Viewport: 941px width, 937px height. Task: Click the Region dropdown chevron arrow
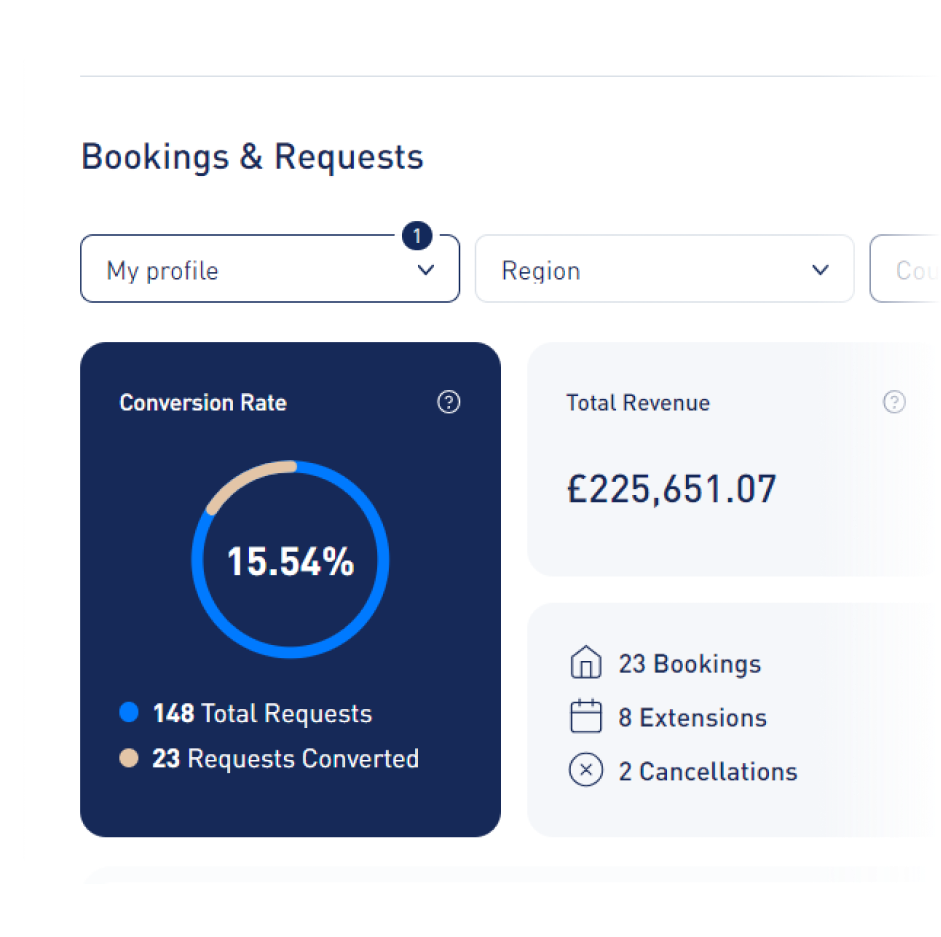[820, 270]
